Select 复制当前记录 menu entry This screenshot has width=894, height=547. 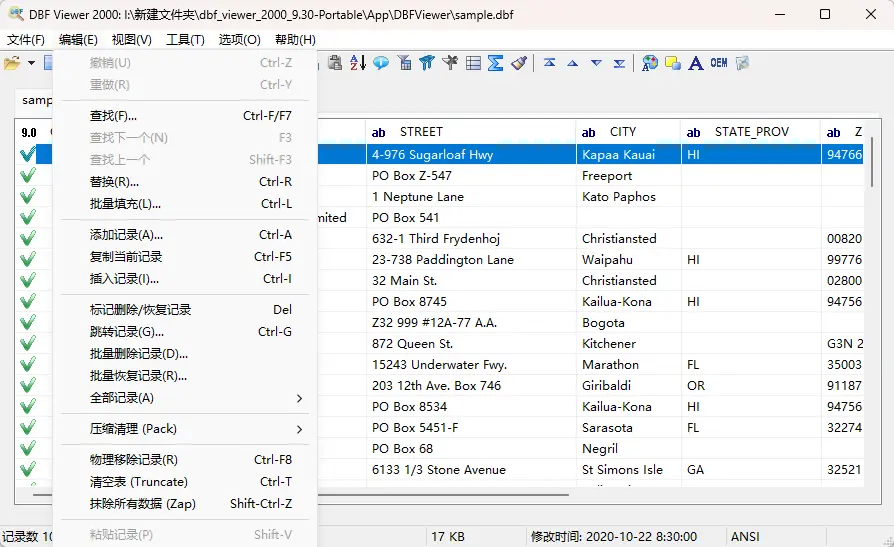click(x=185, y=257)
